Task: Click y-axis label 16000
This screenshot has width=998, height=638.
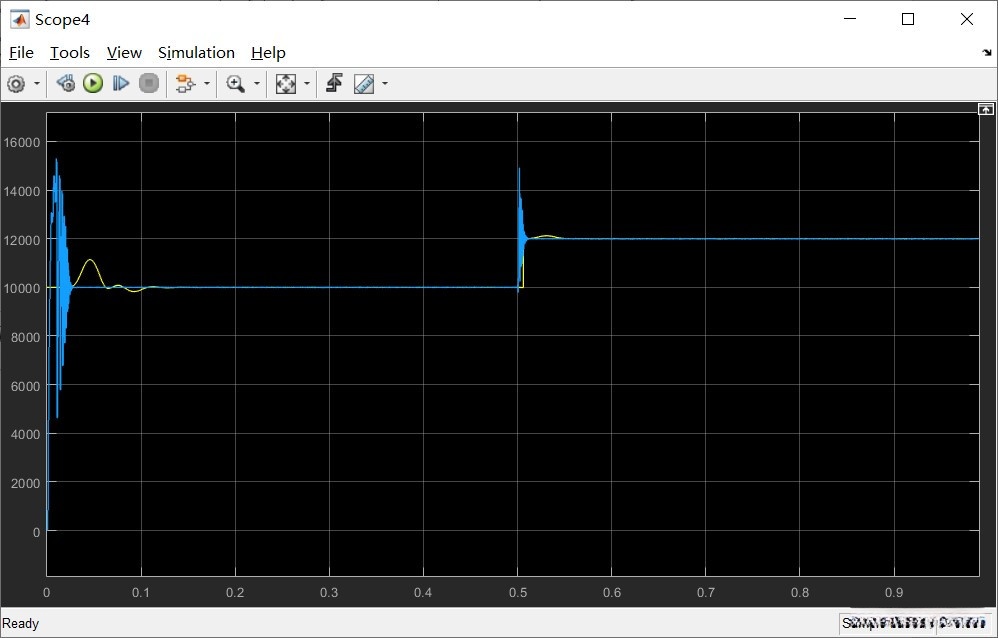Action: click(x=22, y=143)
